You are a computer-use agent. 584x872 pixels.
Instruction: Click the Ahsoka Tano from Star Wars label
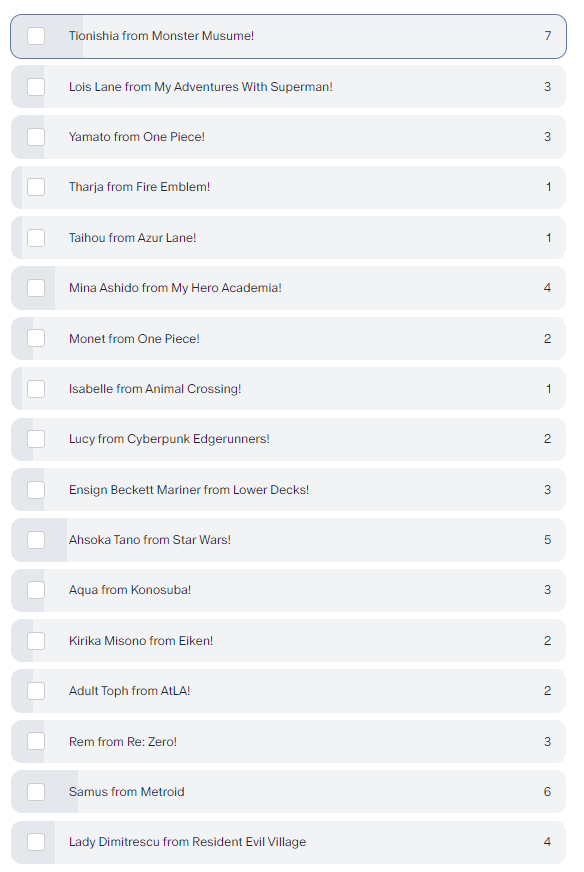point(150,540)
